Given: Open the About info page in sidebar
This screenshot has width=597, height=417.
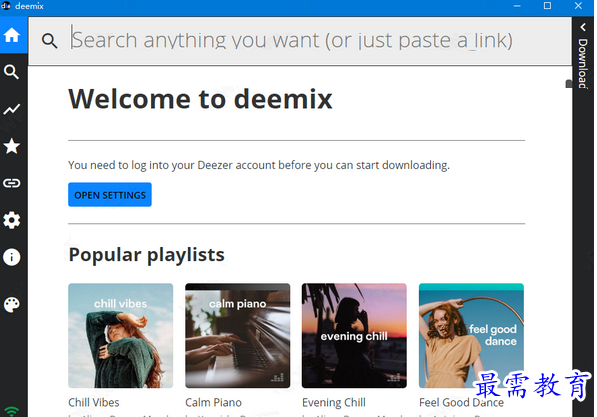Looking at the screenshot, I should pyautogui.click(x=12, y=257).
